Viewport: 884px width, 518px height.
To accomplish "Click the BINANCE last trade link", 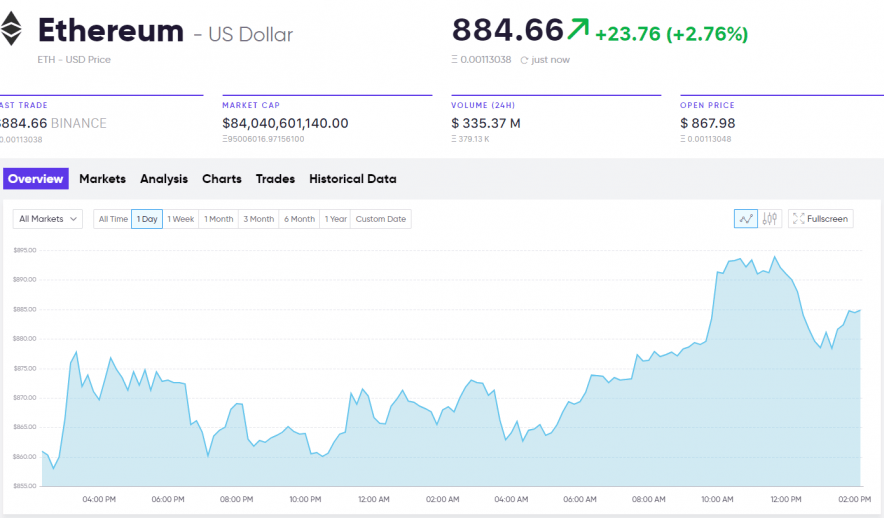I will 78,123.
